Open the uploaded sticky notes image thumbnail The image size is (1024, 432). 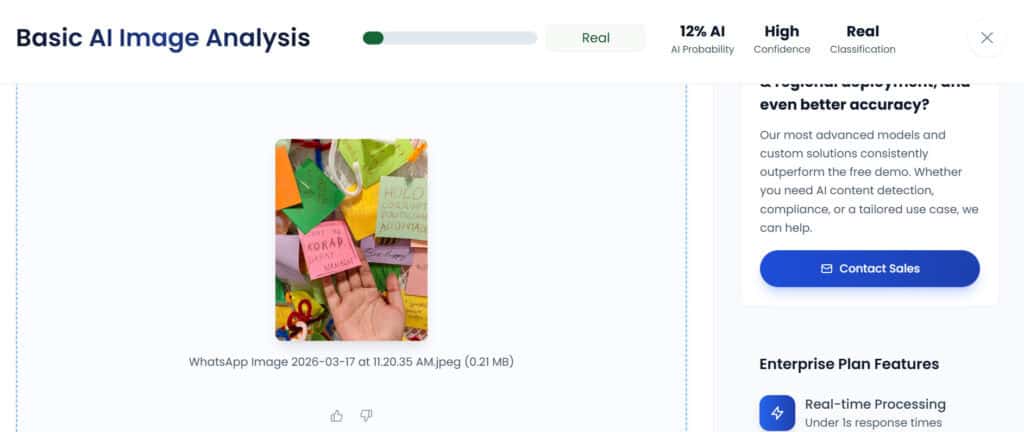[351, 239]
